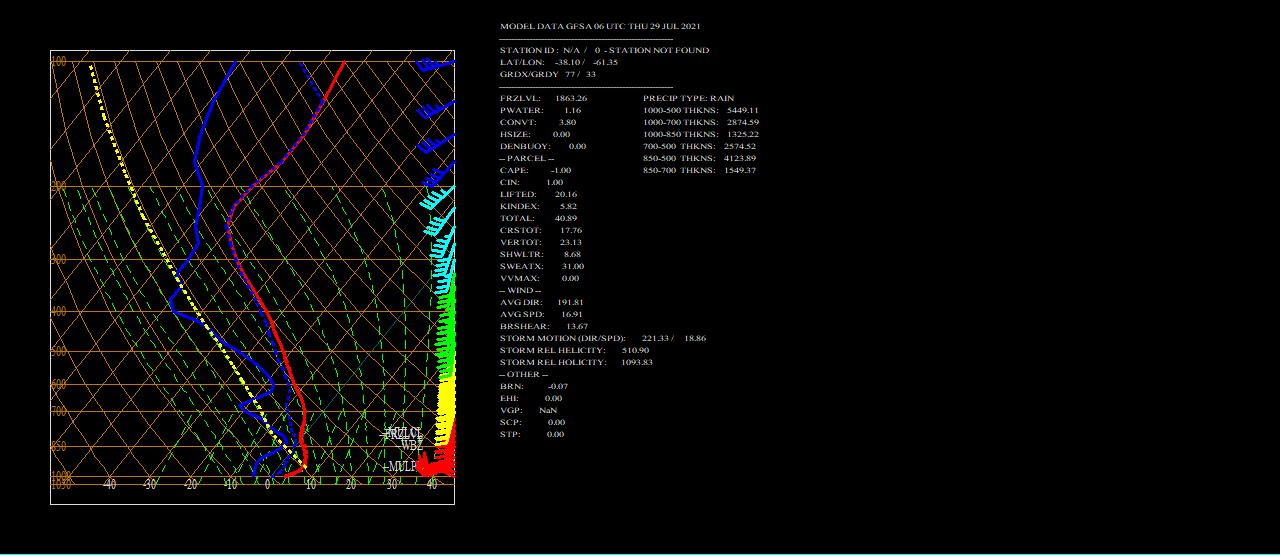
Task: Click the PWATER value 1.16
Action: click(x=572, y=110)
